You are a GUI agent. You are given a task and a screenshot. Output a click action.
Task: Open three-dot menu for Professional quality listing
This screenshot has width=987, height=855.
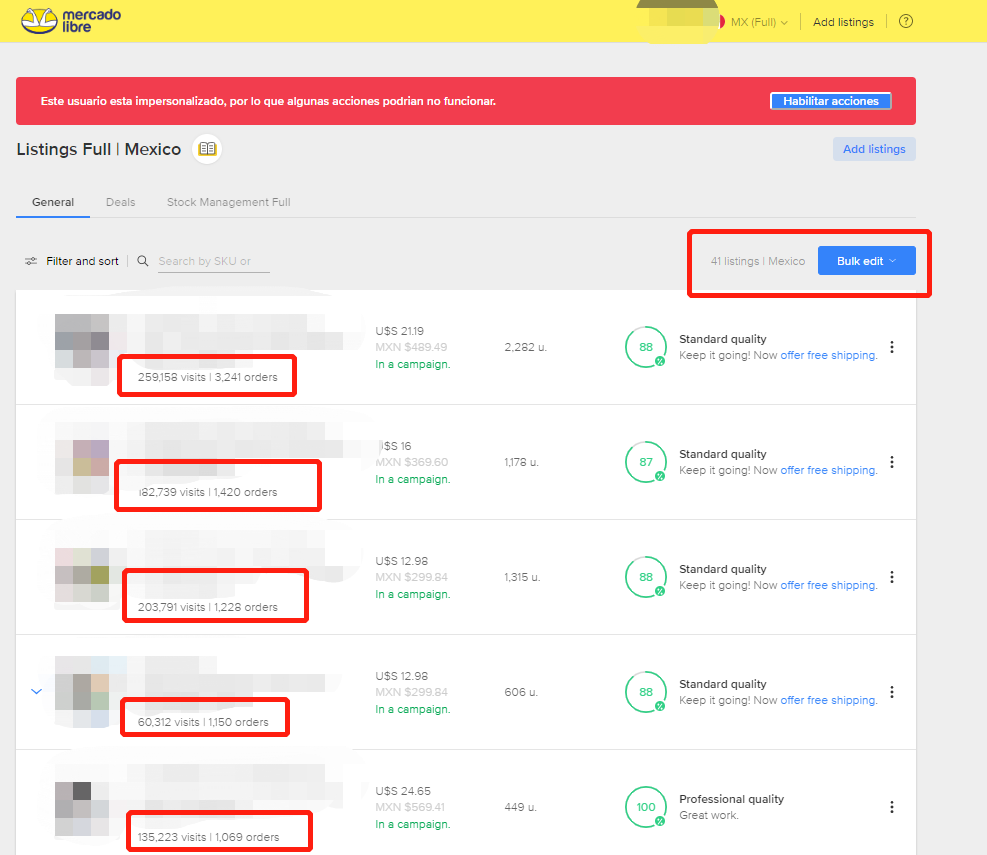892,807
